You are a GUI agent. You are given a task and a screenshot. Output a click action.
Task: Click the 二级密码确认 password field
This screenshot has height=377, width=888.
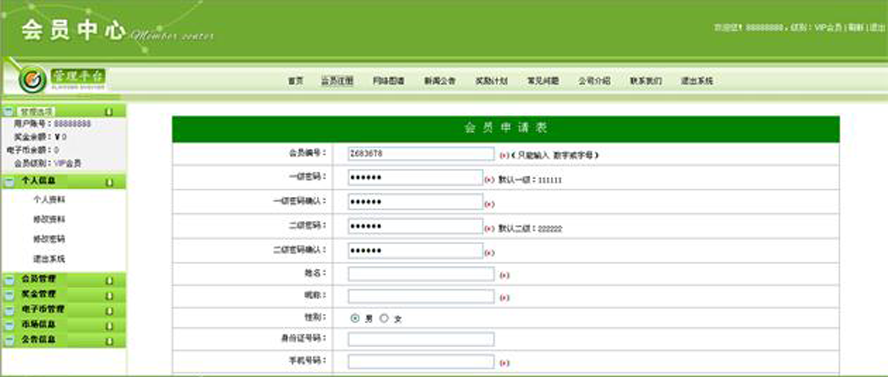[416, 251]
